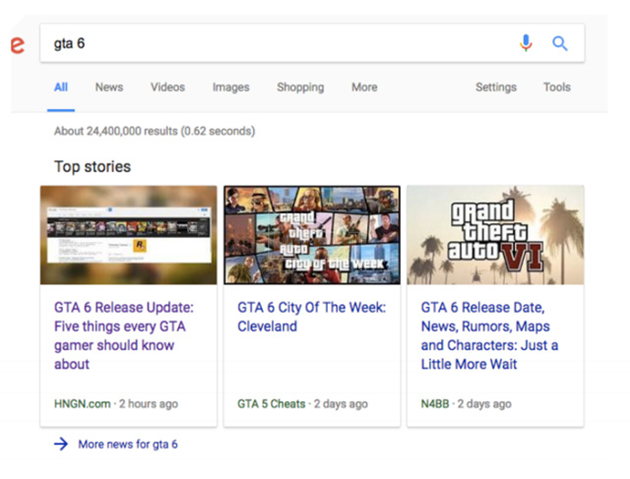Click the N4BB source label
This screenshot has width=630, height=479.
[x=435, y=403]
